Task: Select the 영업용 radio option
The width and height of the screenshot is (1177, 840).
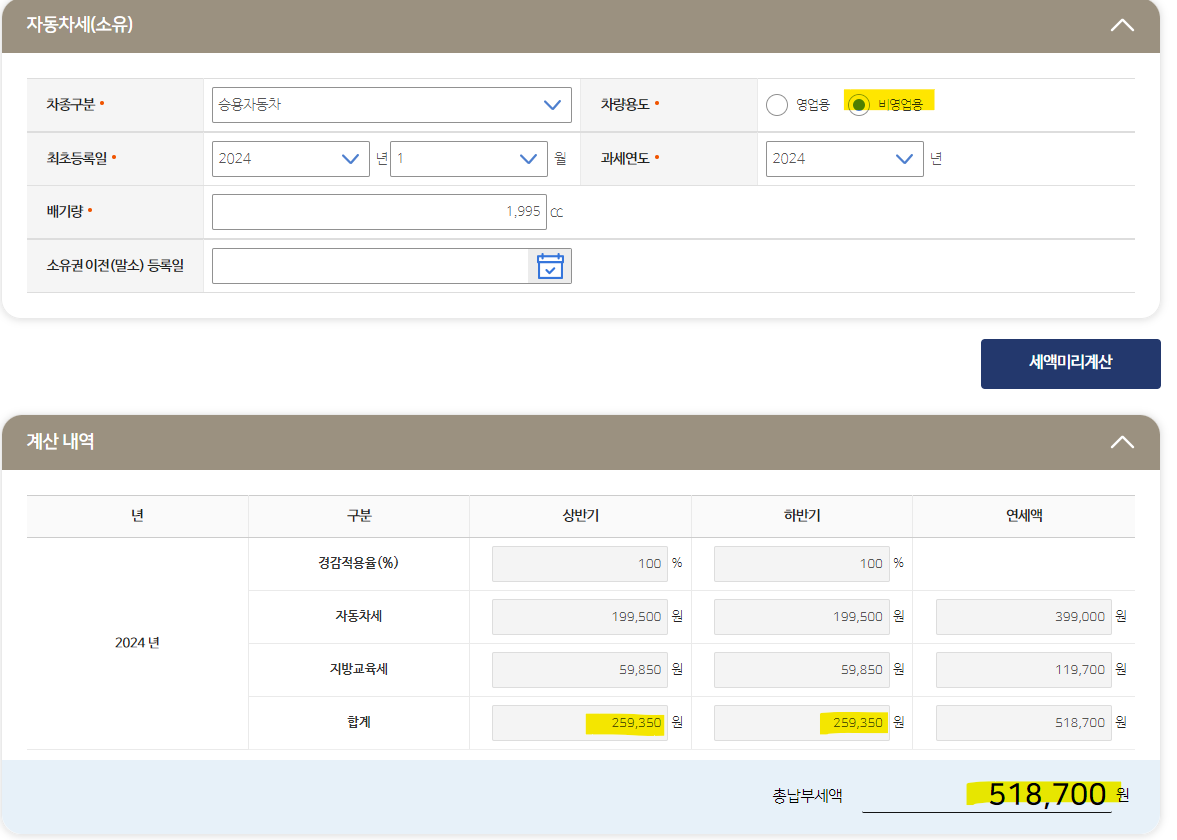Action: (777, 105)
